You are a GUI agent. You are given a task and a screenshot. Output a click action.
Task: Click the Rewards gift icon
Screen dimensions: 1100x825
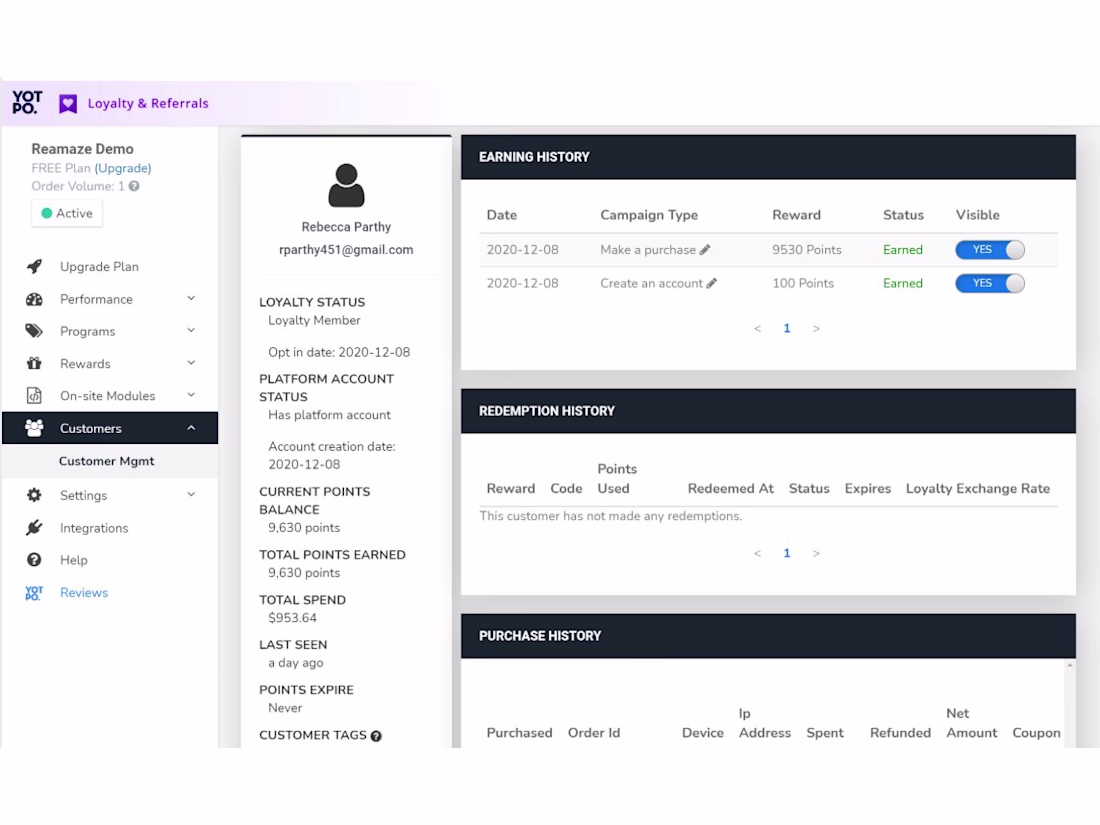coord(34,363)
